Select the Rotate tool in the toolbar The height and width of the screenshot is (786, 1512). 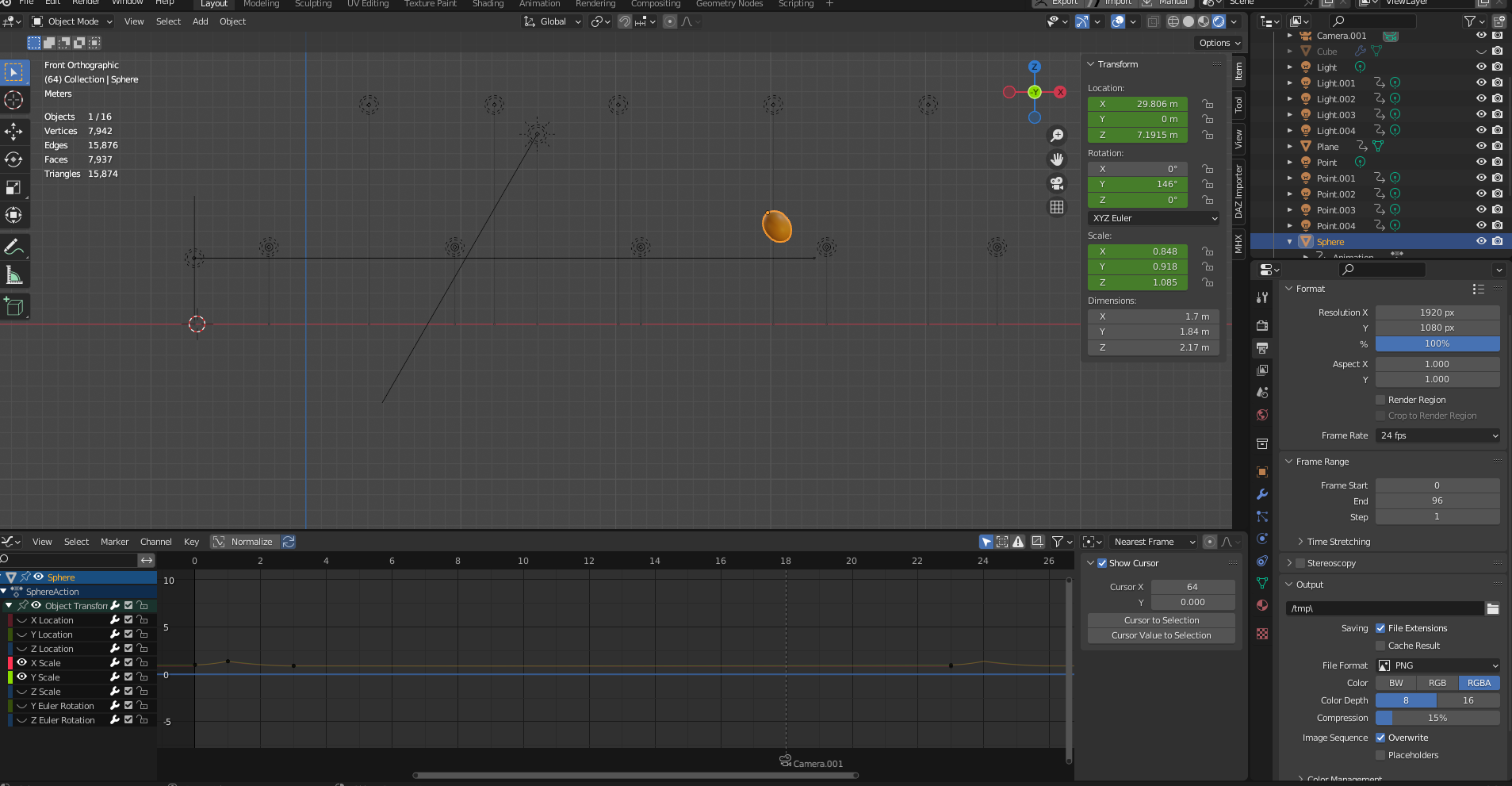pyautogui.click(x=13, y=159)
